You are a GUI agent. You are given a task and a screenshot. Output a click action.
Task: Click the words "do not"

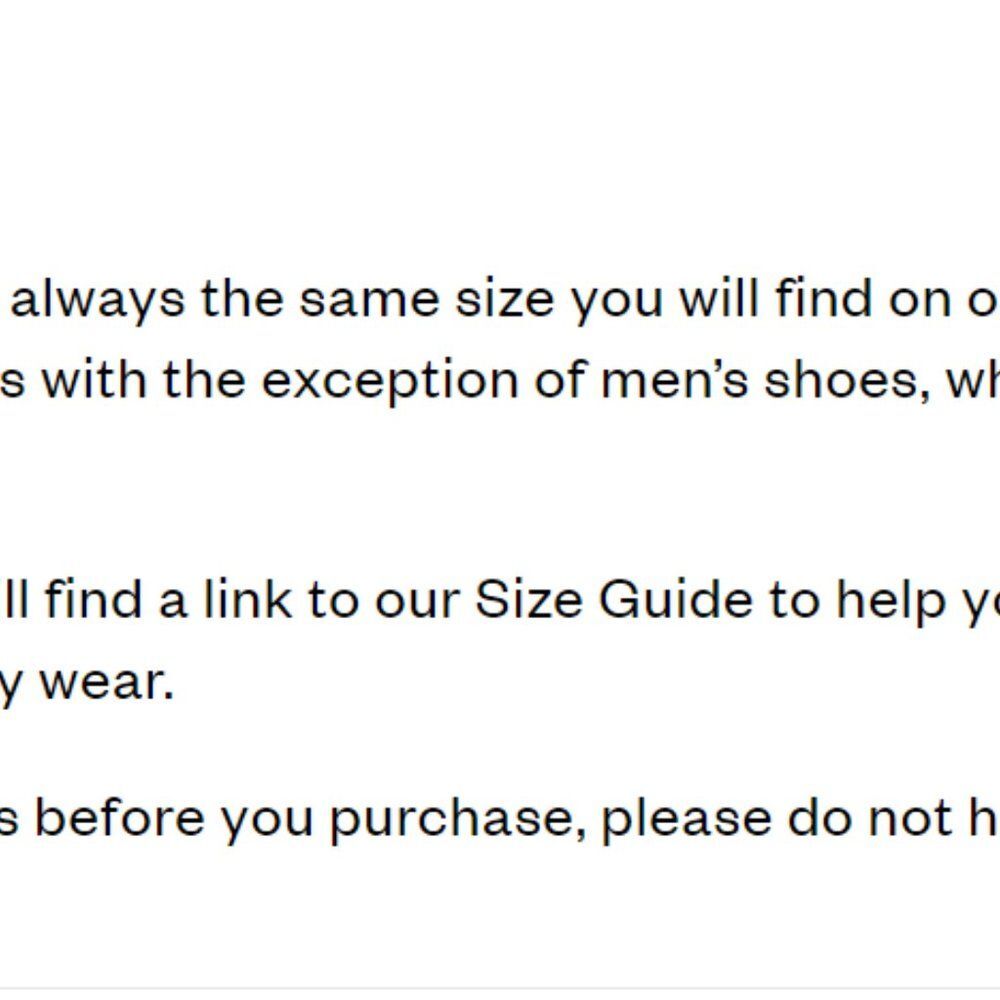tap(870, 818)
